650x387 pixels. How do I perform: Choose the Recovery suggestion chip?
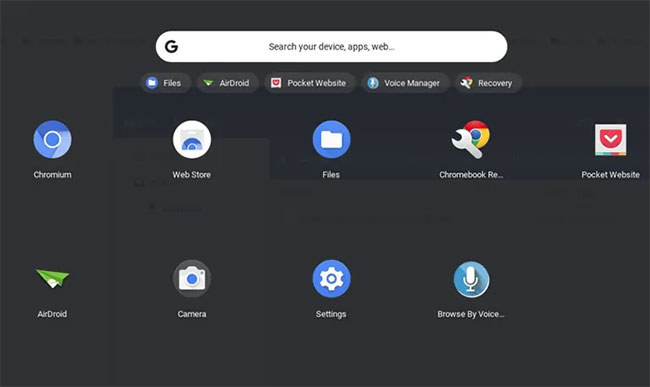pyautogui.click(x=488, y=83)
